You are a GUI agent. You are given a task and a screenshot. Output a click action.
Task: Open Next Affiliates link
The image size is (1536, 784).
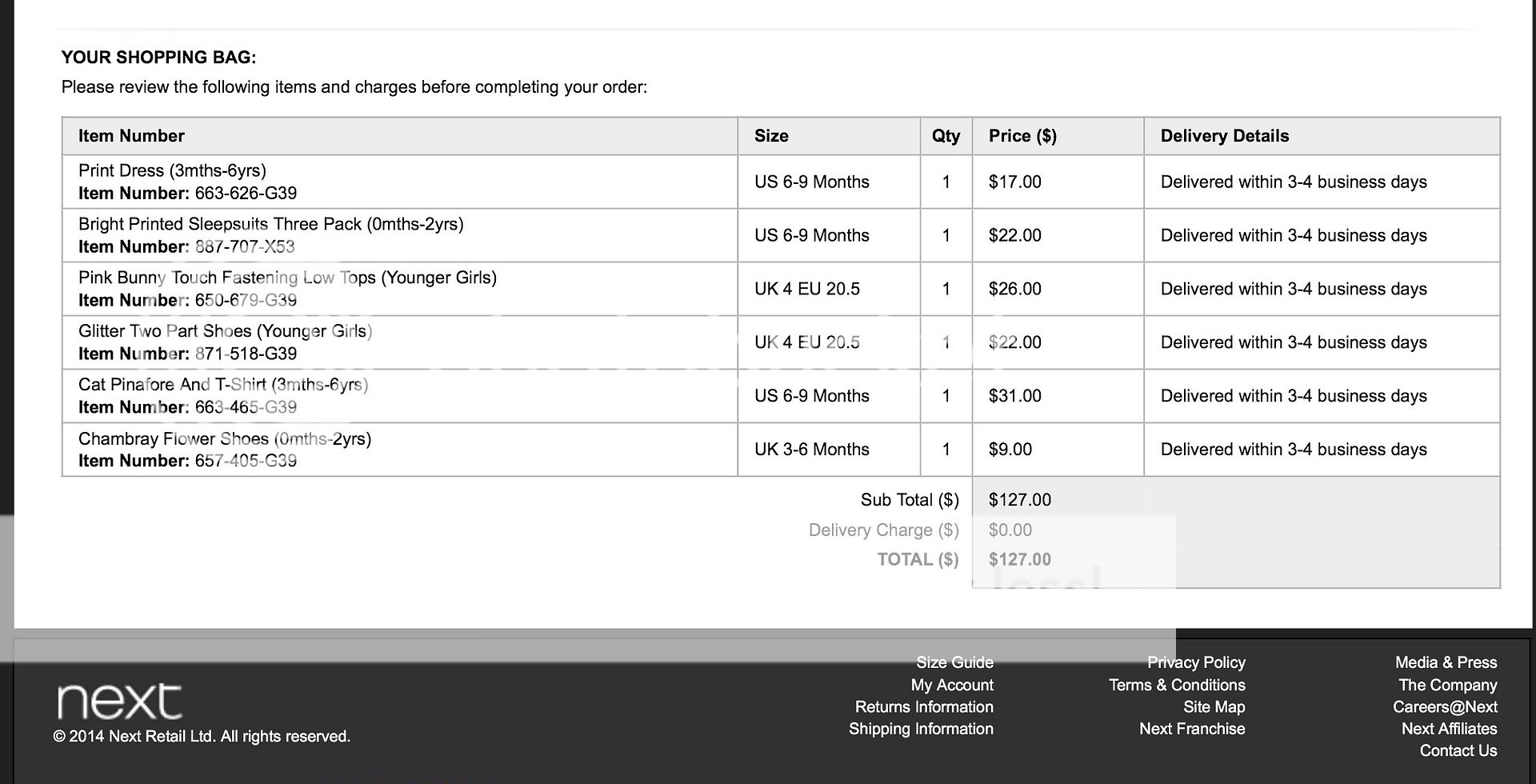tap(1449, 729)
